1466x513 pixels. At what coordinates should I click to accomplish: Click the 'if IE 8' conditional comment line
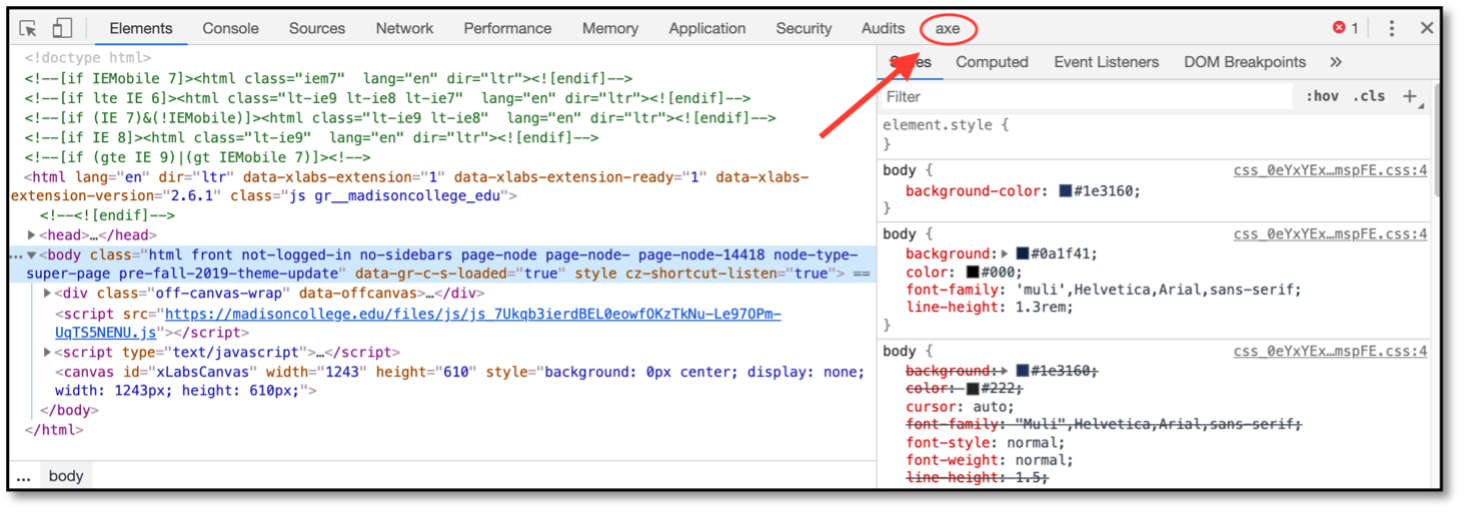tap(311, 137)
